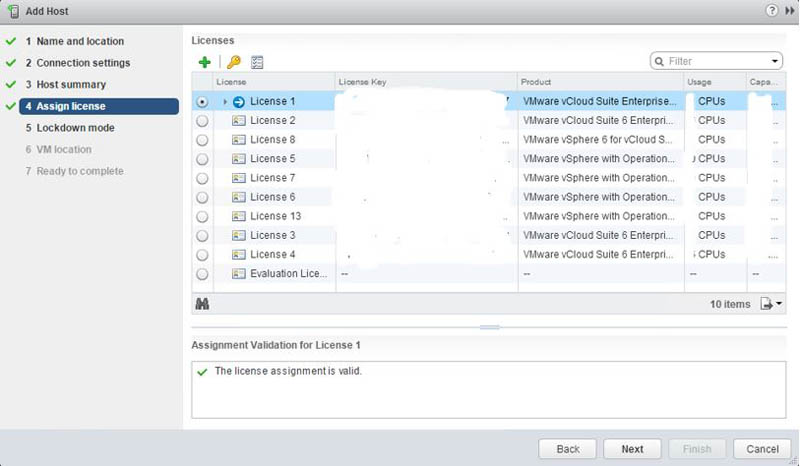The image size is (800, 466).
Task: Click the 10 items count text
Action: (730, 304)
